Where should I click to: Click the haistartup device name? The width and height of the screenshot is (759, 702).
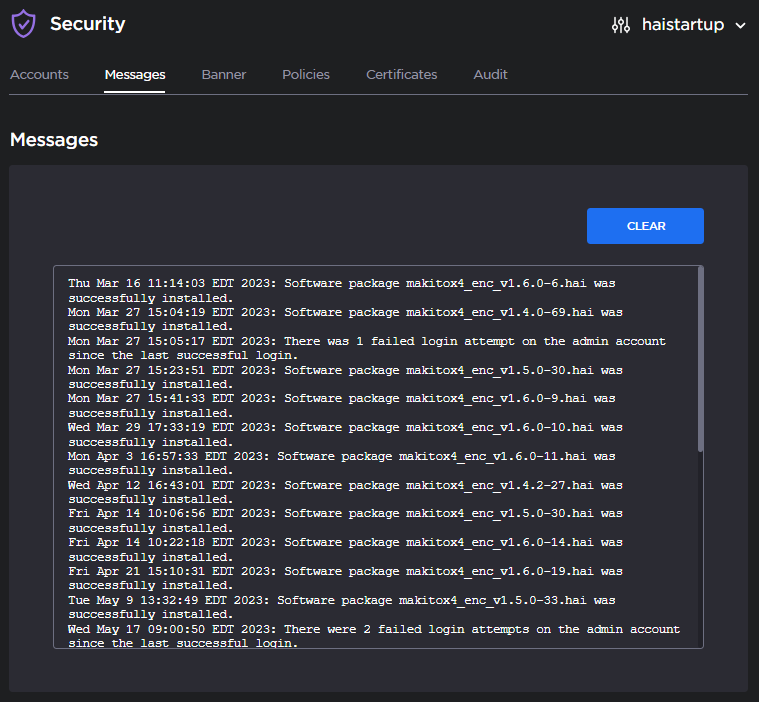click(682, 25)
